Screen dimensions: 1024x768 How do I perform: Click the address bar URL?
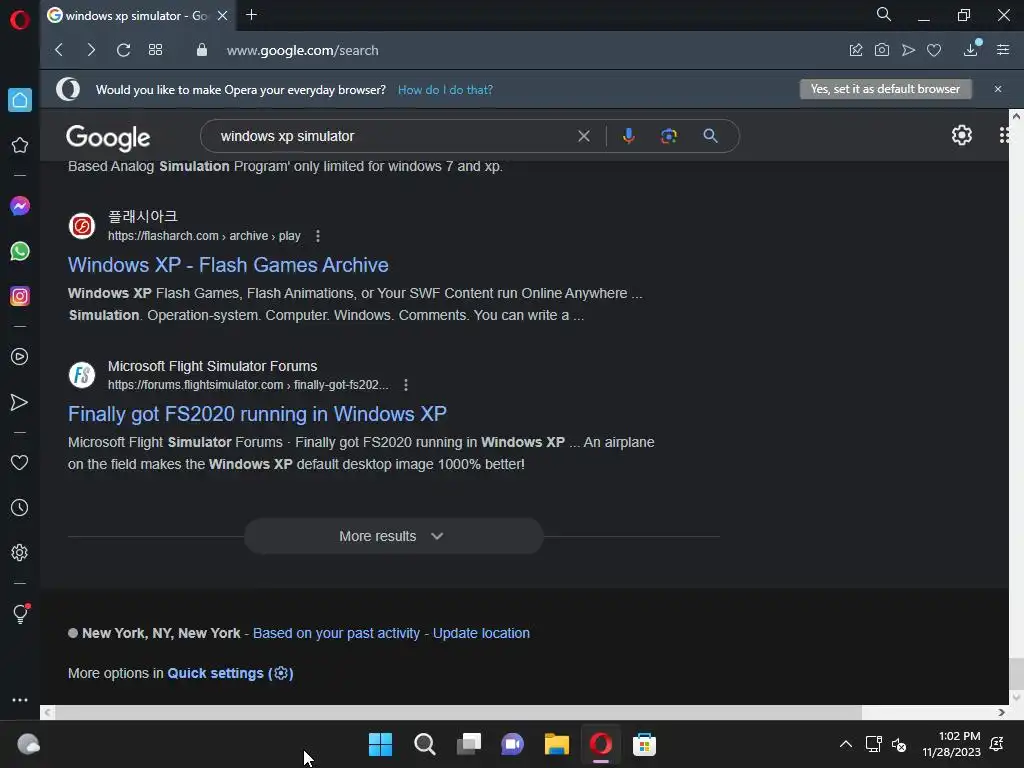pyautogui.click(x=302, y=50)
